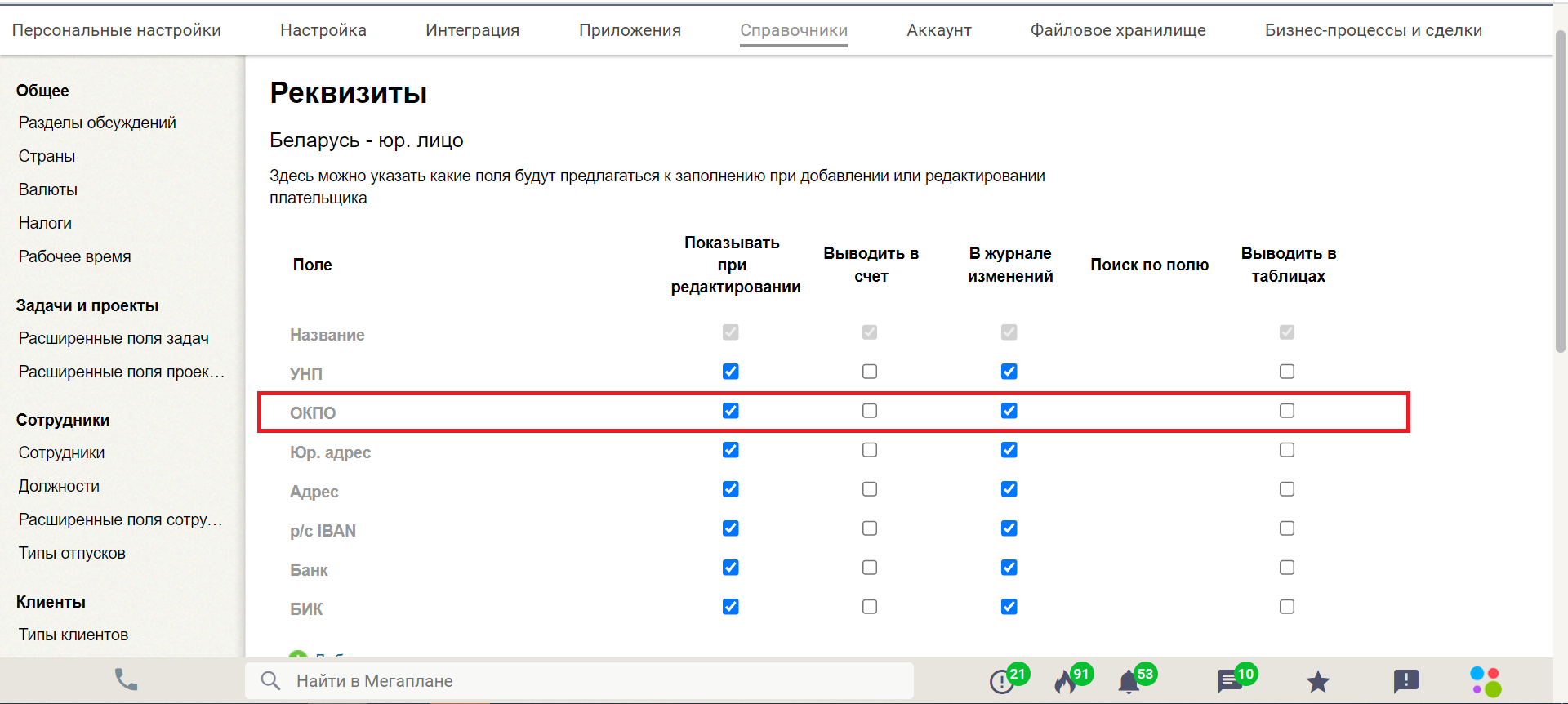Open Расширенные поля задач link
The width and height of the screenshot is (1568, 704).
(114, 338)
